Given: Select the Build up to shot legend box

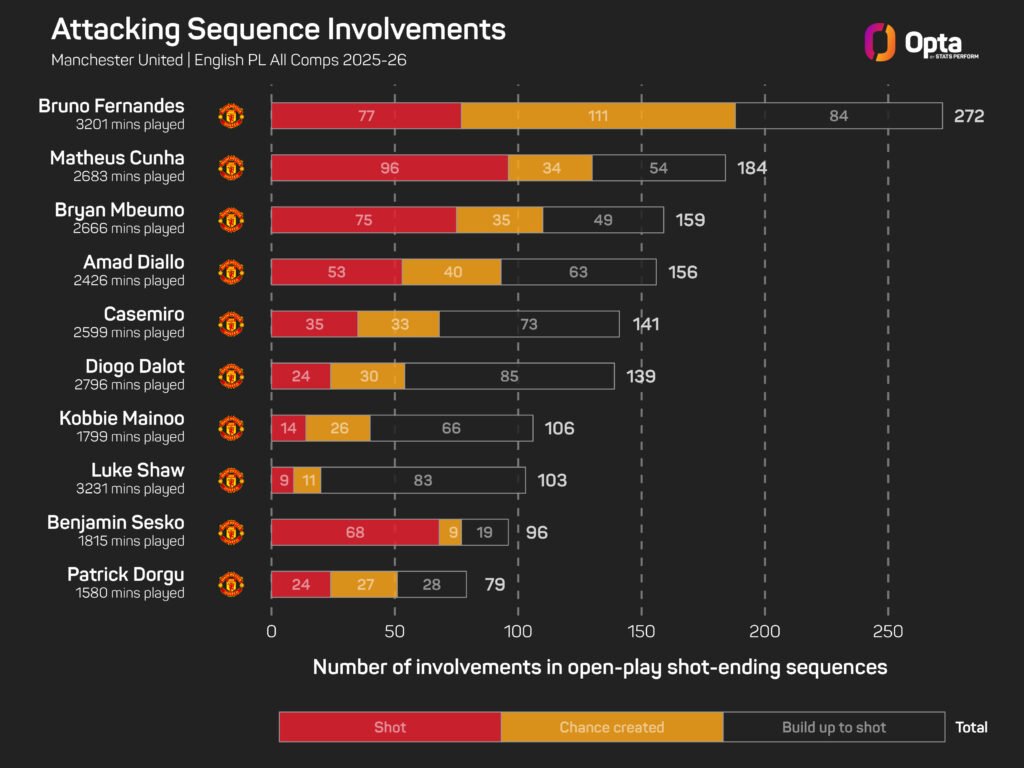Looking at the screenshot, I should 834,727.
